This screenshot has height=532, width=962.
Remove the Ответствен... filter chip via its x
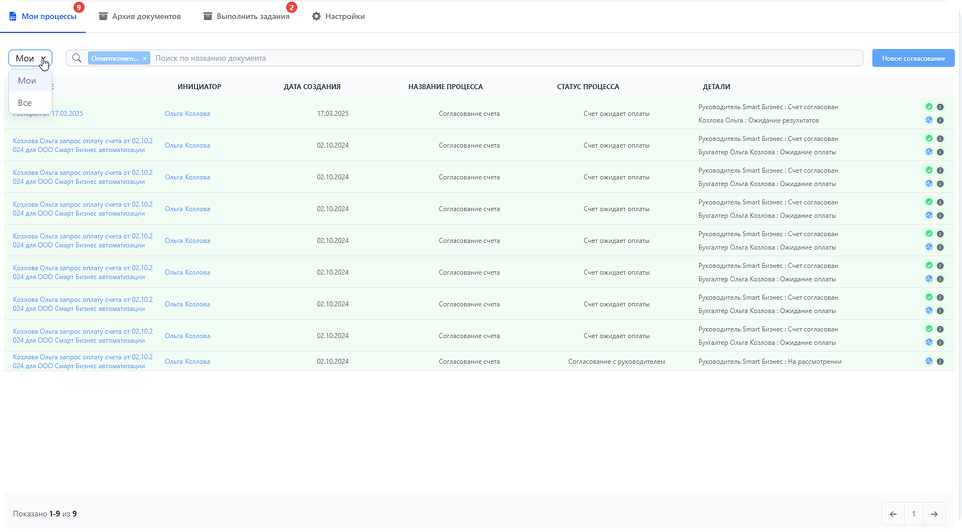144,59
